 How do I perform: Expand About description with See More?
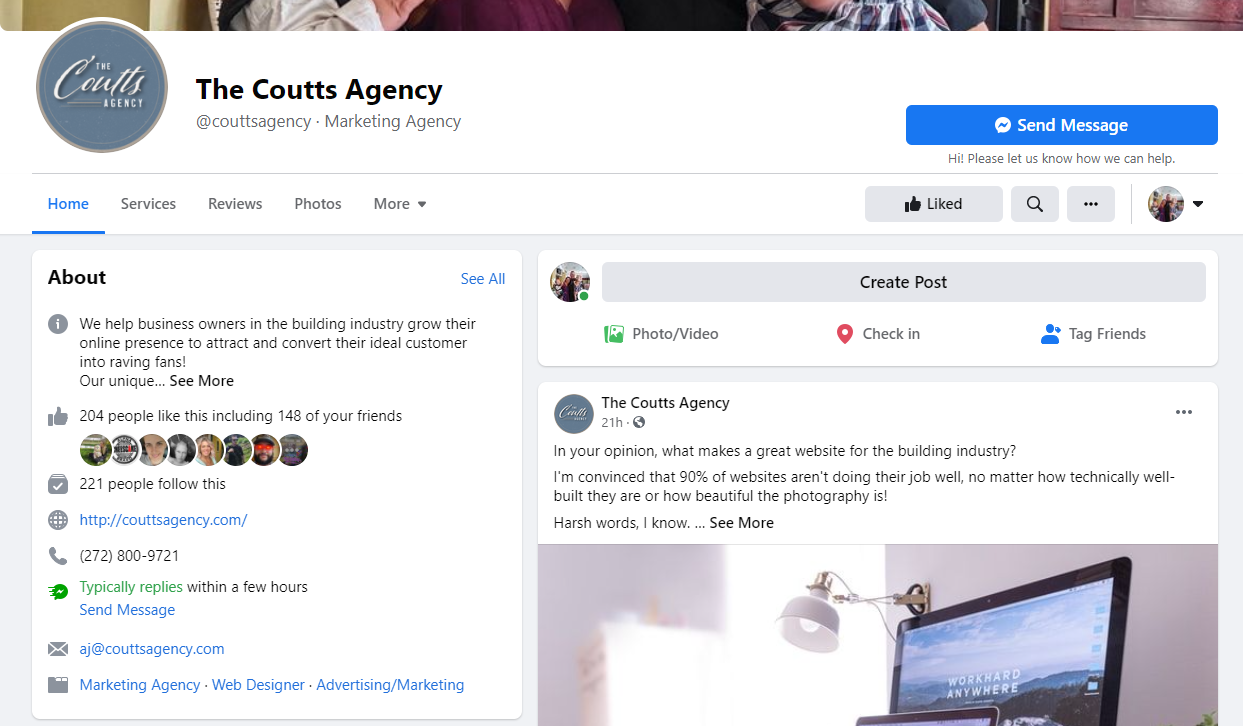201,381
